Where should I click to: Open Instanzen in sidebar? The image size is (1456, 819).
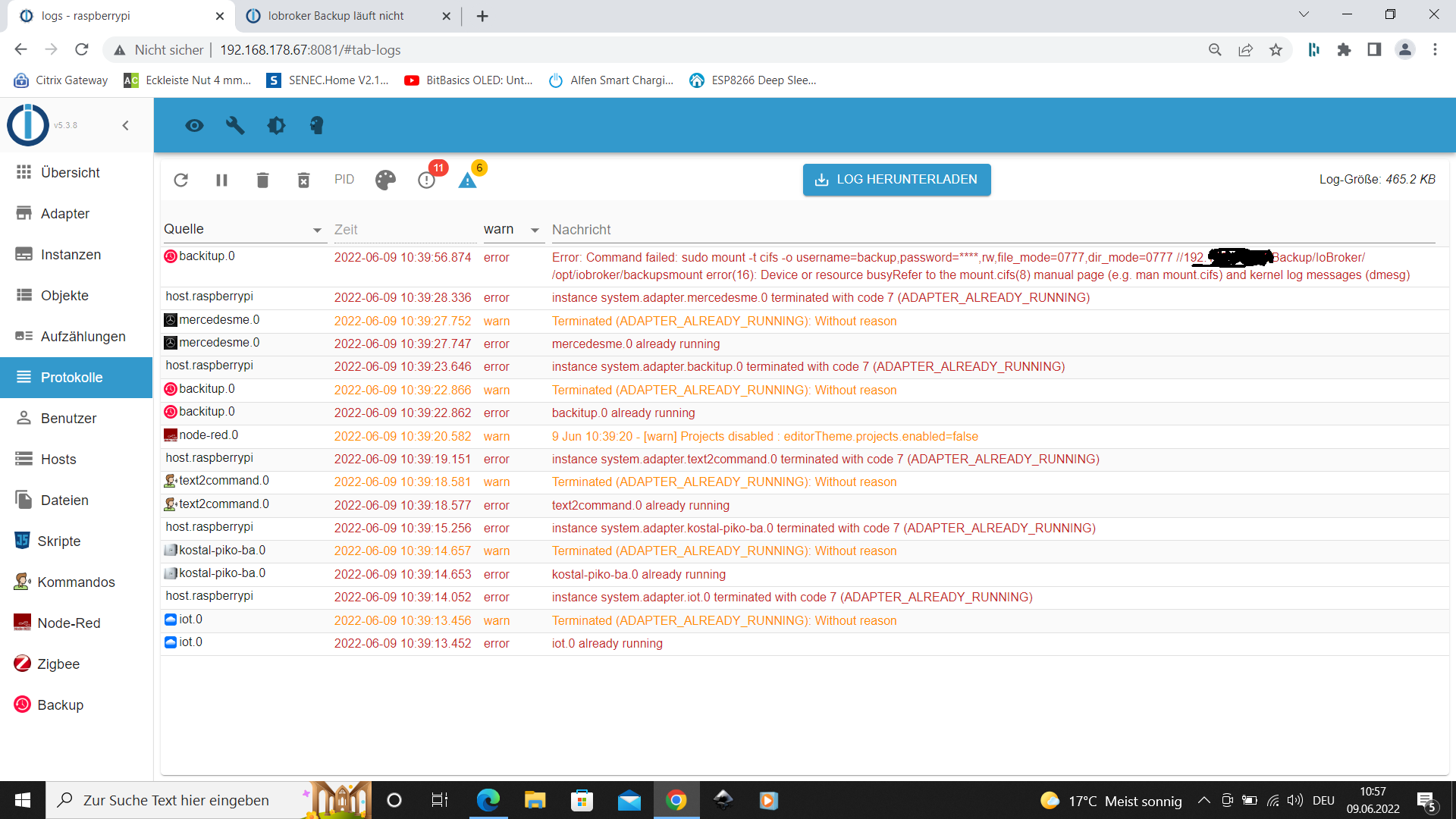71,255
